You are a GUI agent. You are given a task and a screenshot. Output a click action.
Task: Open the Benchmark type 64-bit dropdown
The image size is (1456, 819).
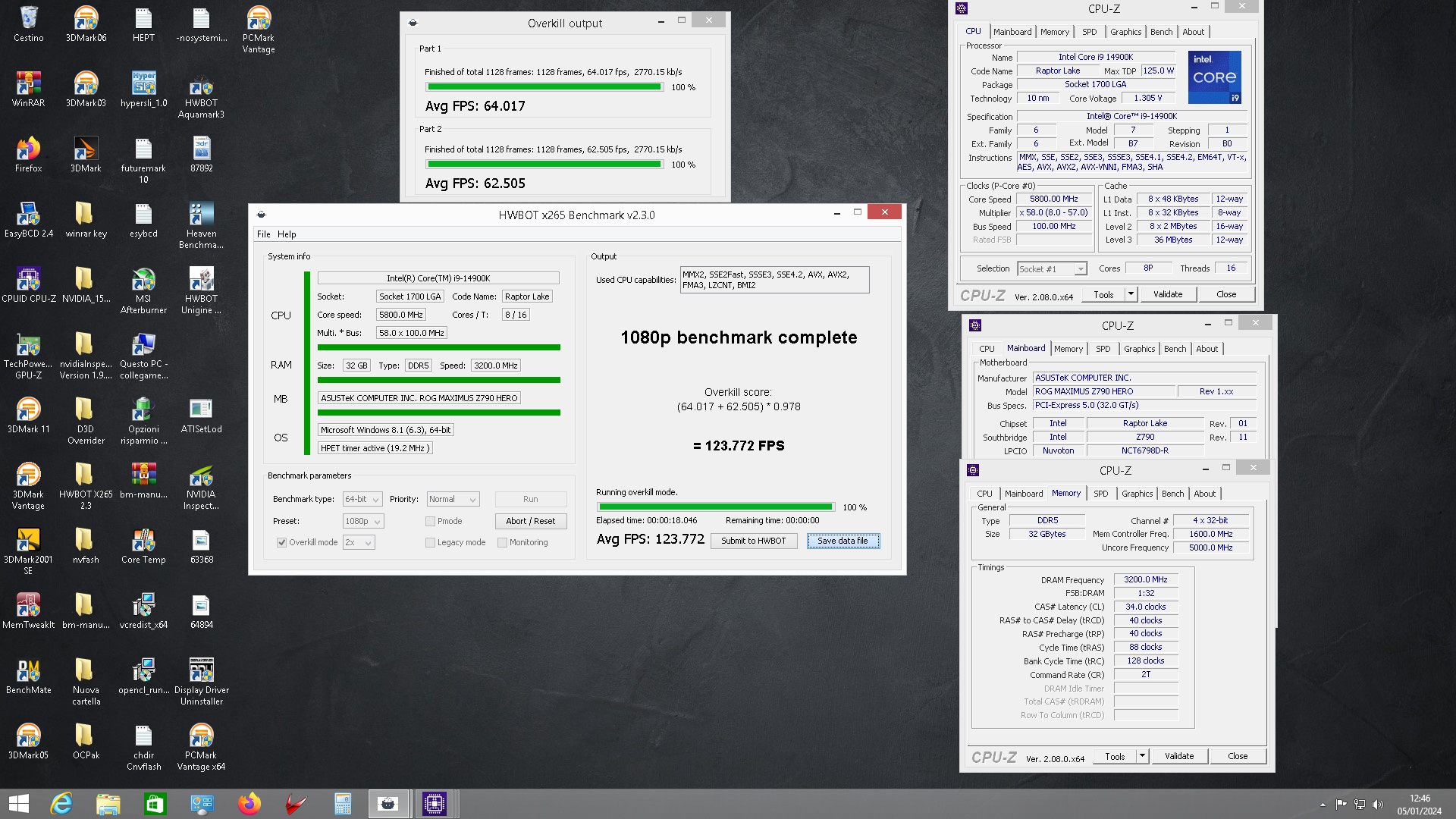(x=362, y=499)
